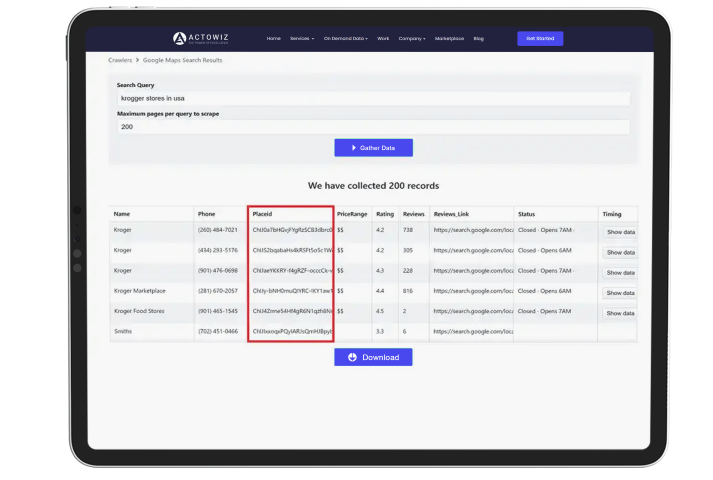Show data for the (434) 293-5176 row
This screenshot has width=713, height=480.
pyautogui.click(x=620, y=253)
